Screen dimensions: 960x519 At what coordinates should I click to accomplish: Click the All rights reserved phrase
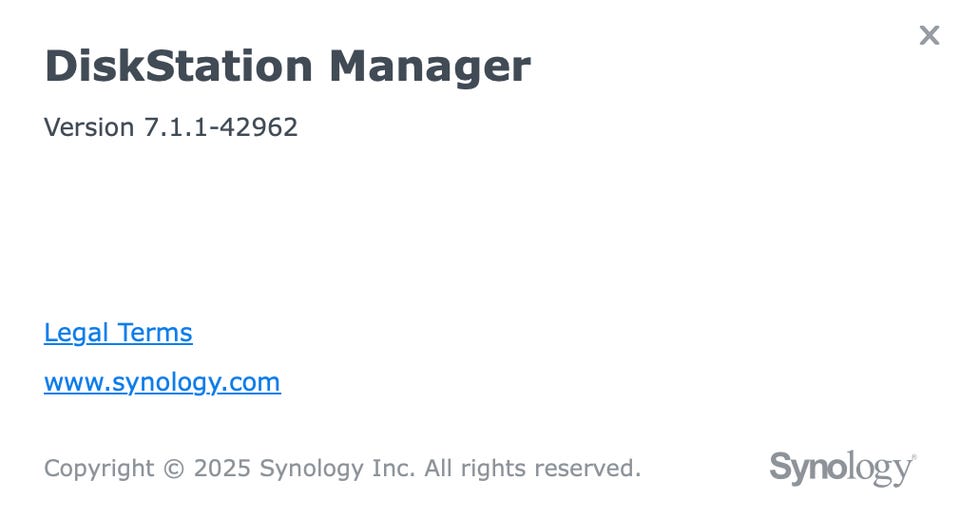click(532, 468)
